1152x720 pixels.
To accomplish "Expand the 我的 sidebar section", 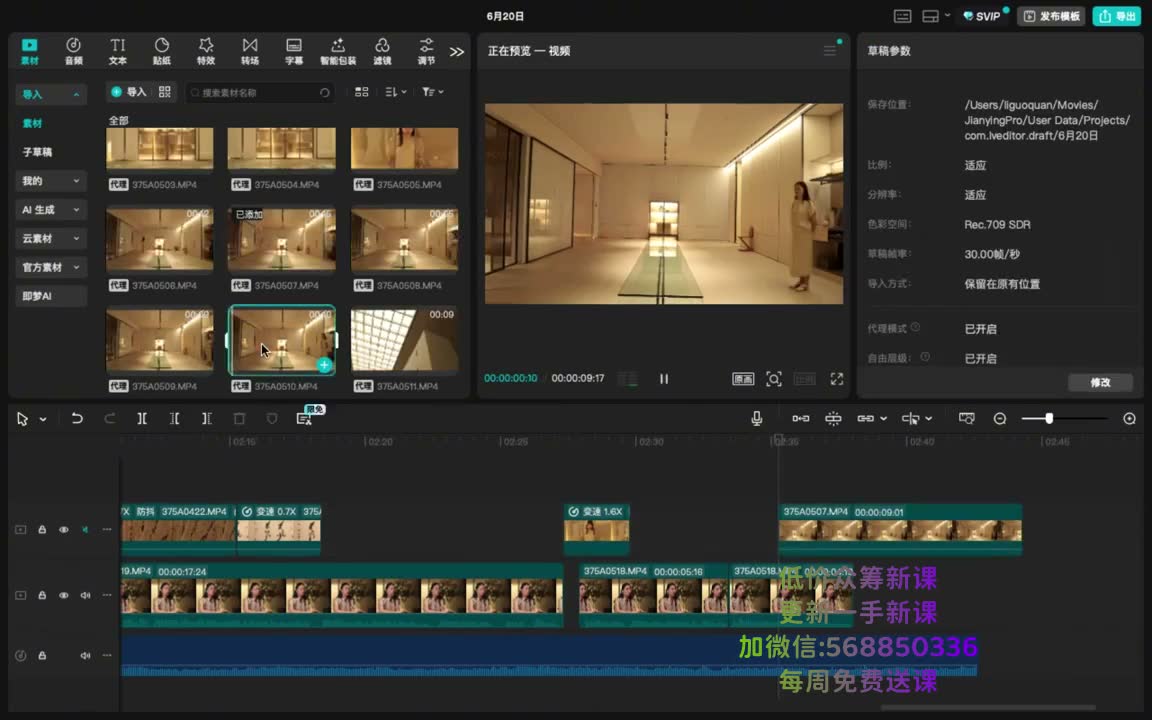I will pyautogui.click(x=51, y=181).
